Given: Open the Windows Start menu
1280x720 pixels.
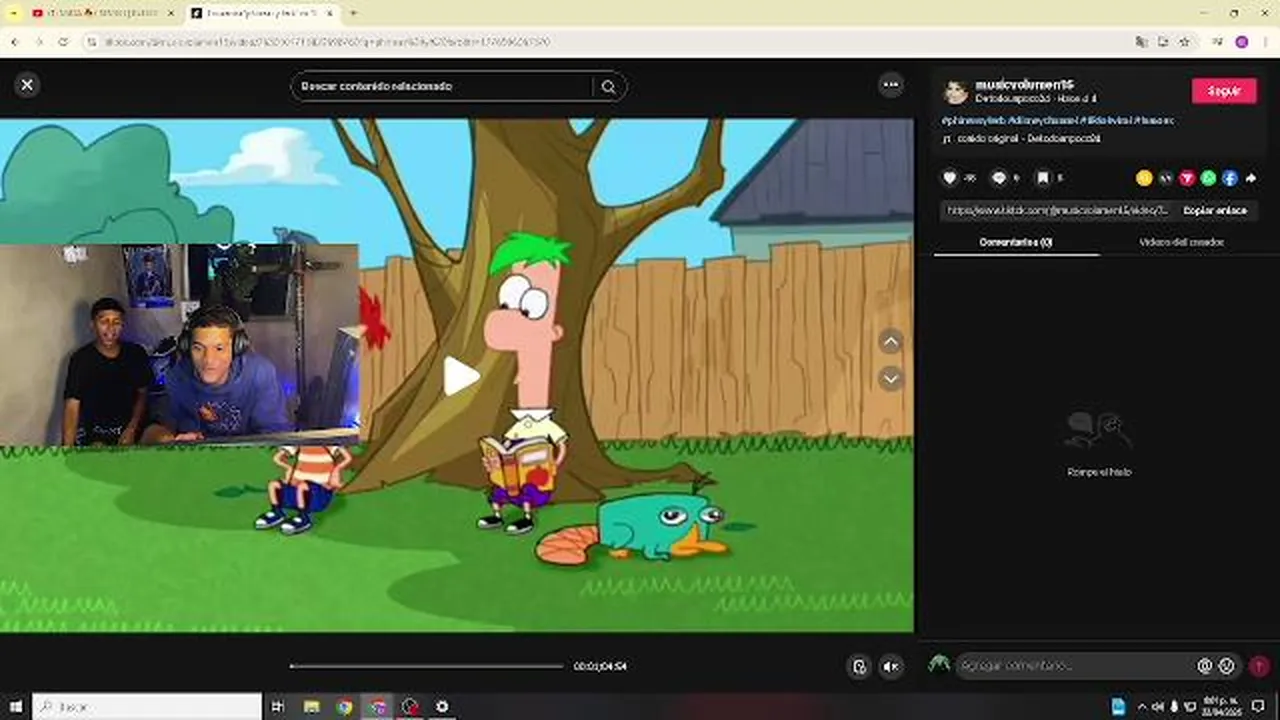Looking at the screenshot, I should coord(15,706).
